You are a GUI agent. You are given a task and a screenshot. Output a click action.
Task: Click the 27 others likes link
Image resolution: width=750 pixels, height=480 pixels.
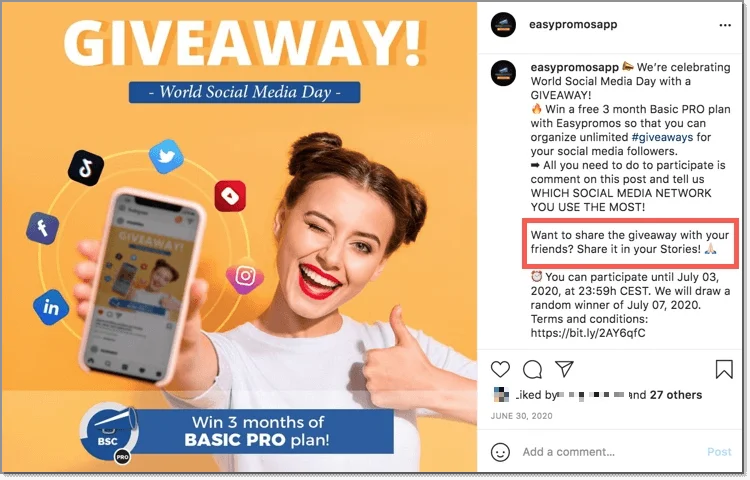[x=676, y=395]
